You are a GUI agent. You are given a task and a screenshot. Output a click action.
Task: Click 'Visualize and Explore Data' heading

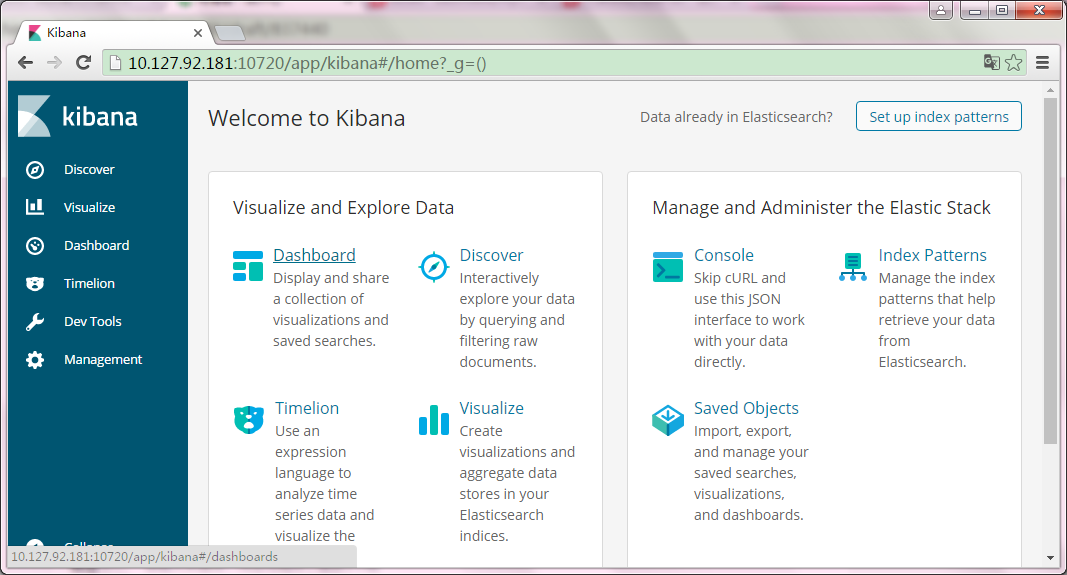click(343, 208)
